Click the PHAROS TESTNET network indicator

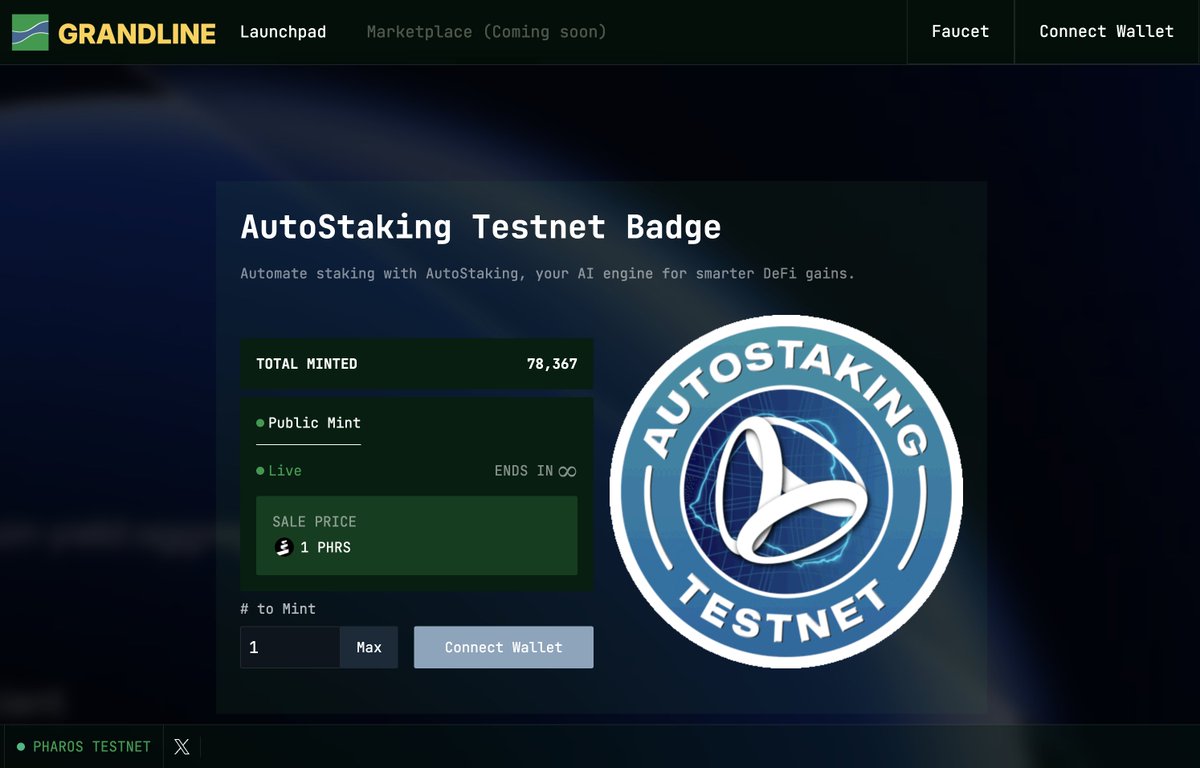84,746
